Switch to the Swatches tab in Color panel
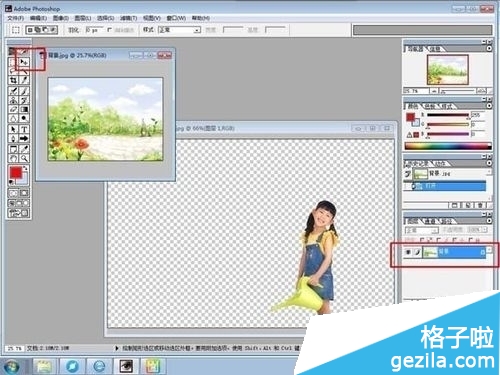Screen dimensions: 500x375 [430, 106]
